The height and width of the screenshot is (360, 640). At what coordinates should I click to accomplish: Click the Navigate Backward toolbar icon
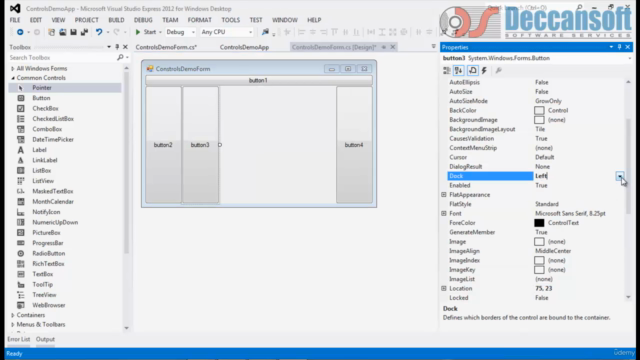[20, 32]
